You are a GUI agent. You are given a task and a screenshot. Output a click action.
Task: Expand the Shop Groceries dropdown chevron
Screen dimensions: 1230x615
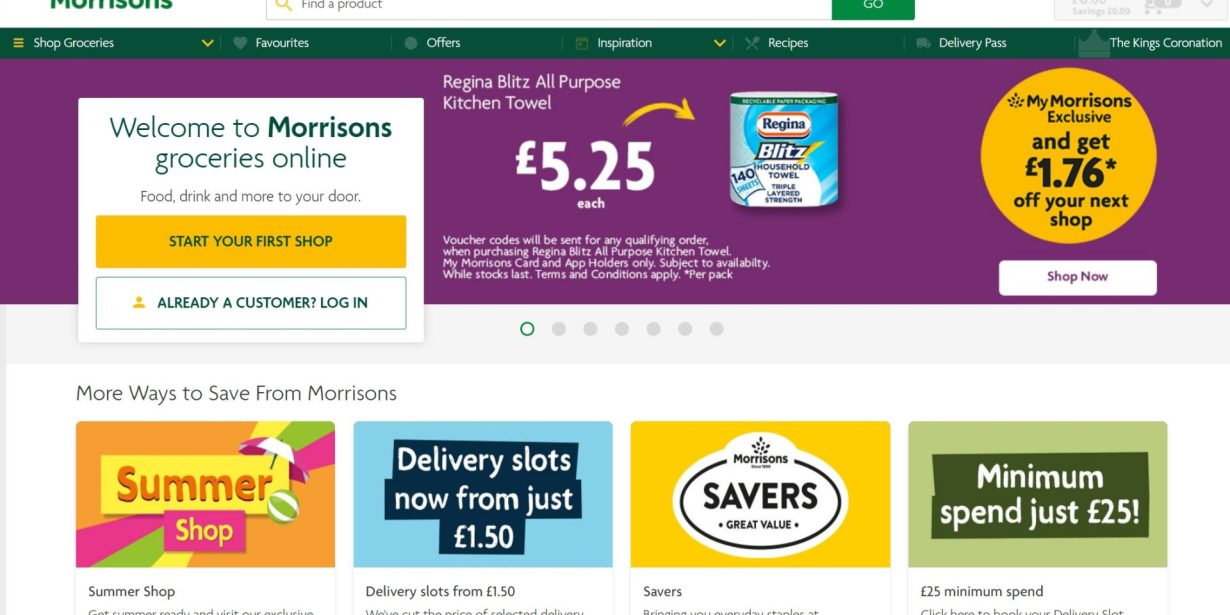(207, 43)
